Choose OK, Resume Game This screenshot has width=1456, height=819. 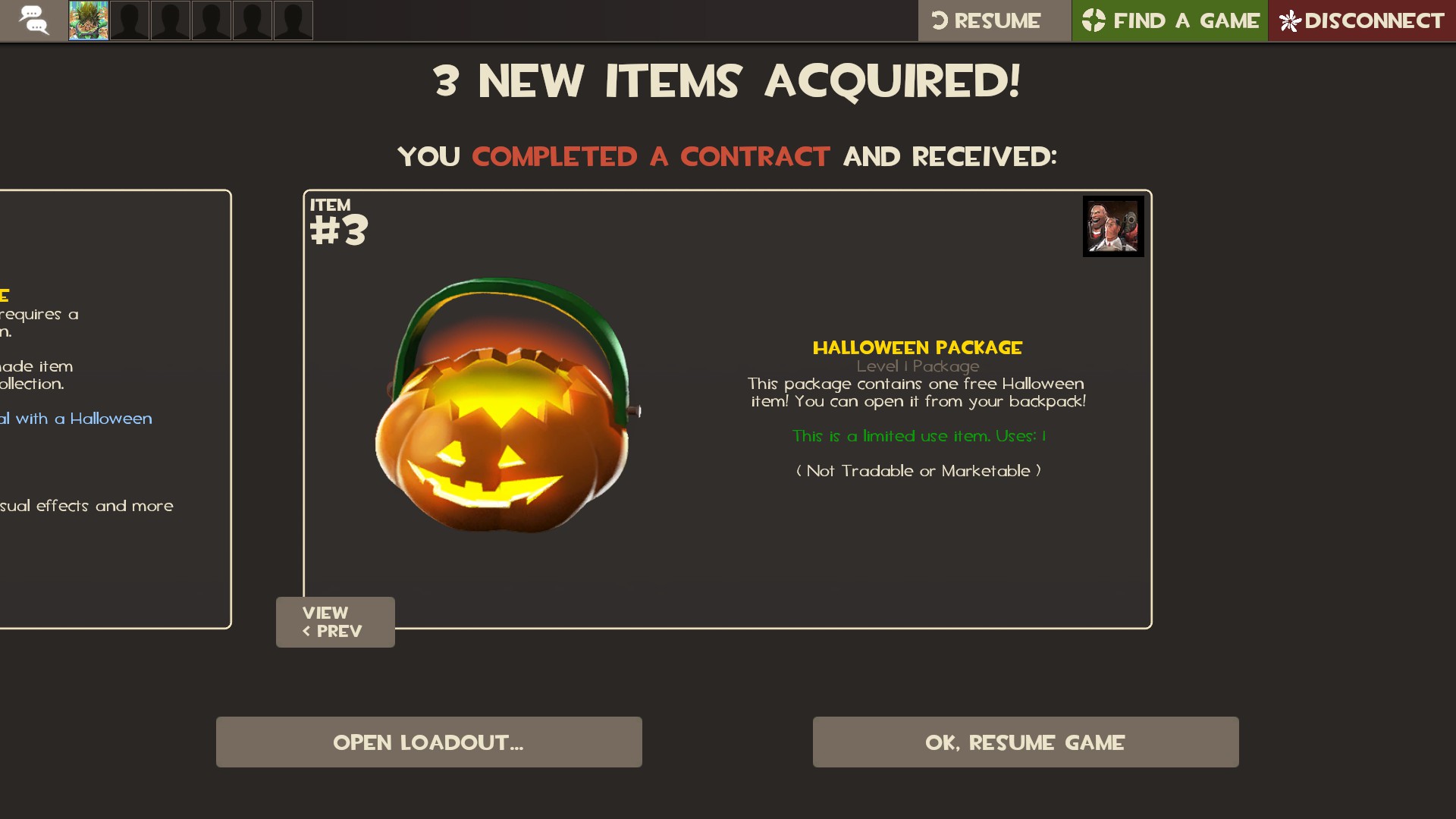(1026, 742)
